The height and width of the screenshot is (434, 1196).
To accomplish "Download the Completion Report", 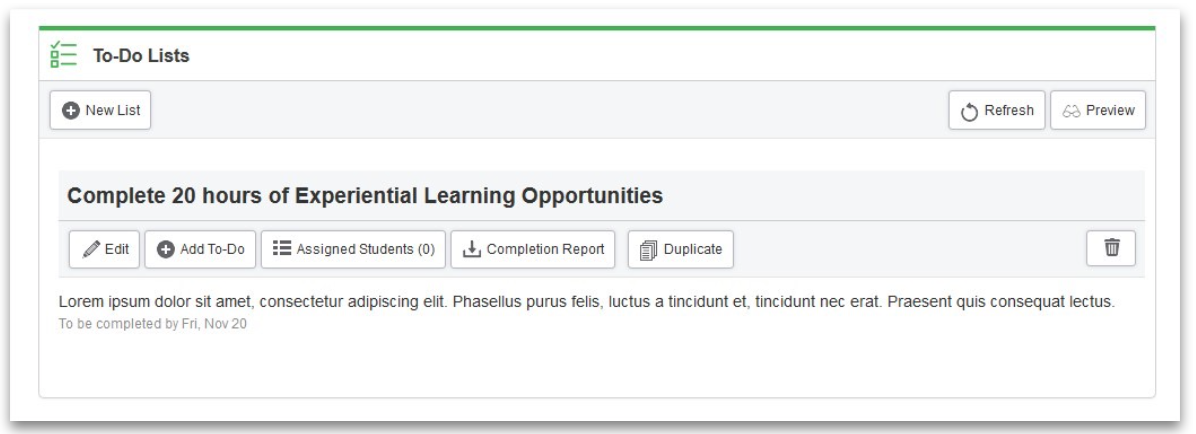I will coord(532,249).
